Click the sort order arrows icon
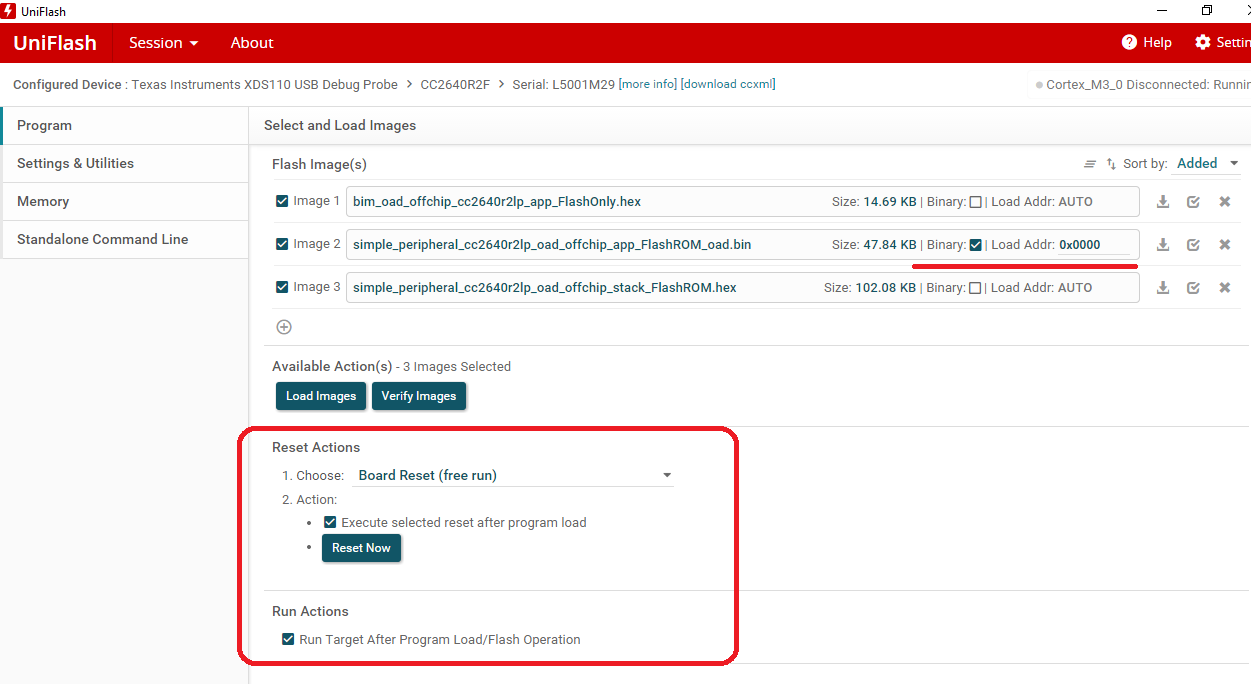 1111,164
